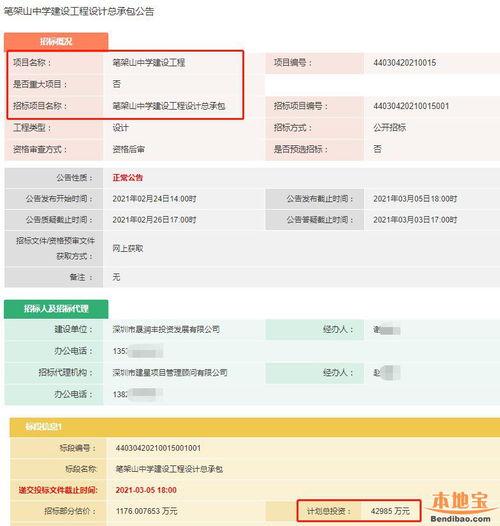This screenshot has height=526, width=500.
Task: Click planned total investment 42985 万元
Action: tap(390, 511)
